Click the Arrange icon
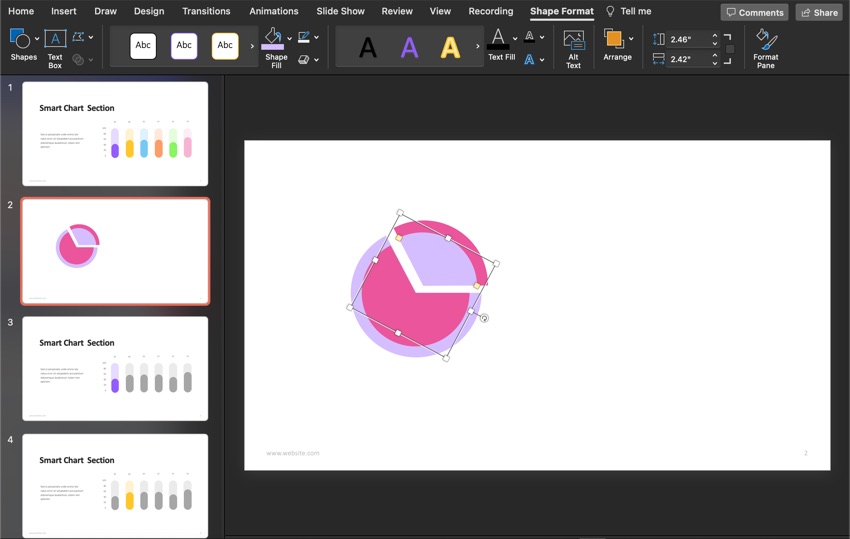Viewport: 850px width, 539px height. tap(614, 39)
